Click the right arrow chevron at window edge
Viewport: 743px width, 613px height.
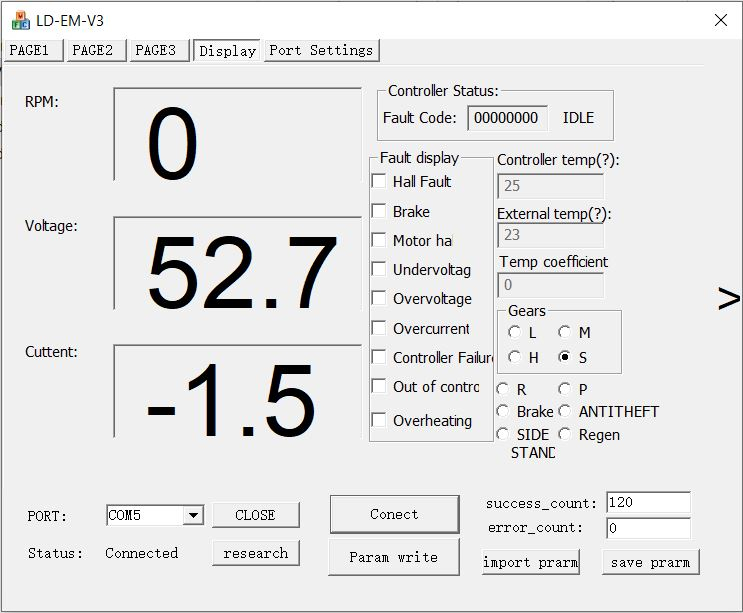pyautogui.click(x=729, y=298)
